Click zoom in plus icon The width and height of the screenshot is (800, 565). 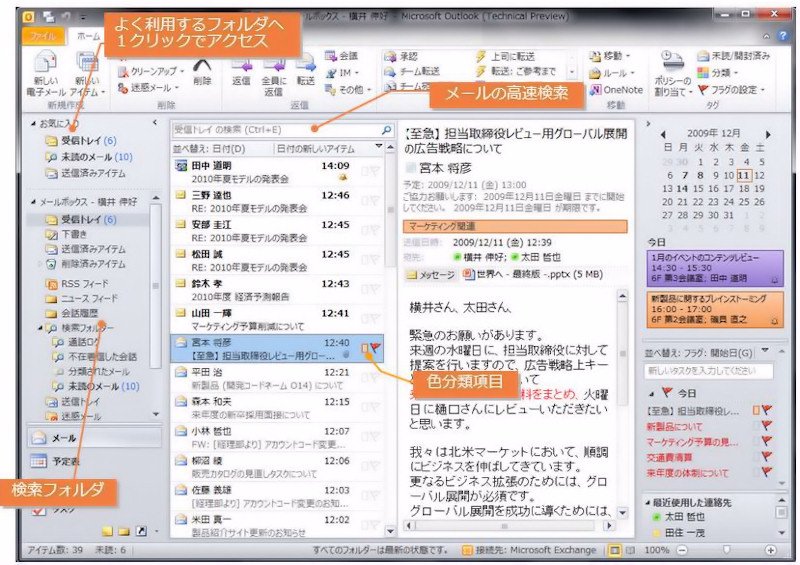pyautogui.click(x=770, y=550)
